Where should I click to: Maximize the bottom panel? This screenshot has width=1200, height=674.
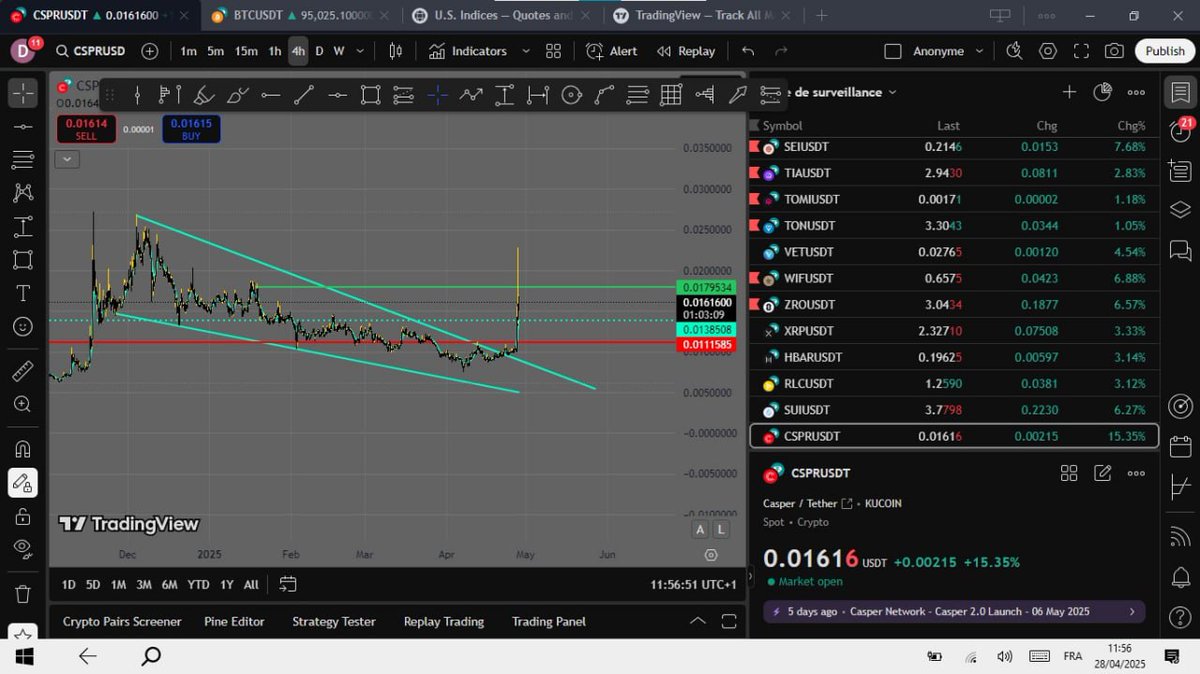[x=731, y=621]
